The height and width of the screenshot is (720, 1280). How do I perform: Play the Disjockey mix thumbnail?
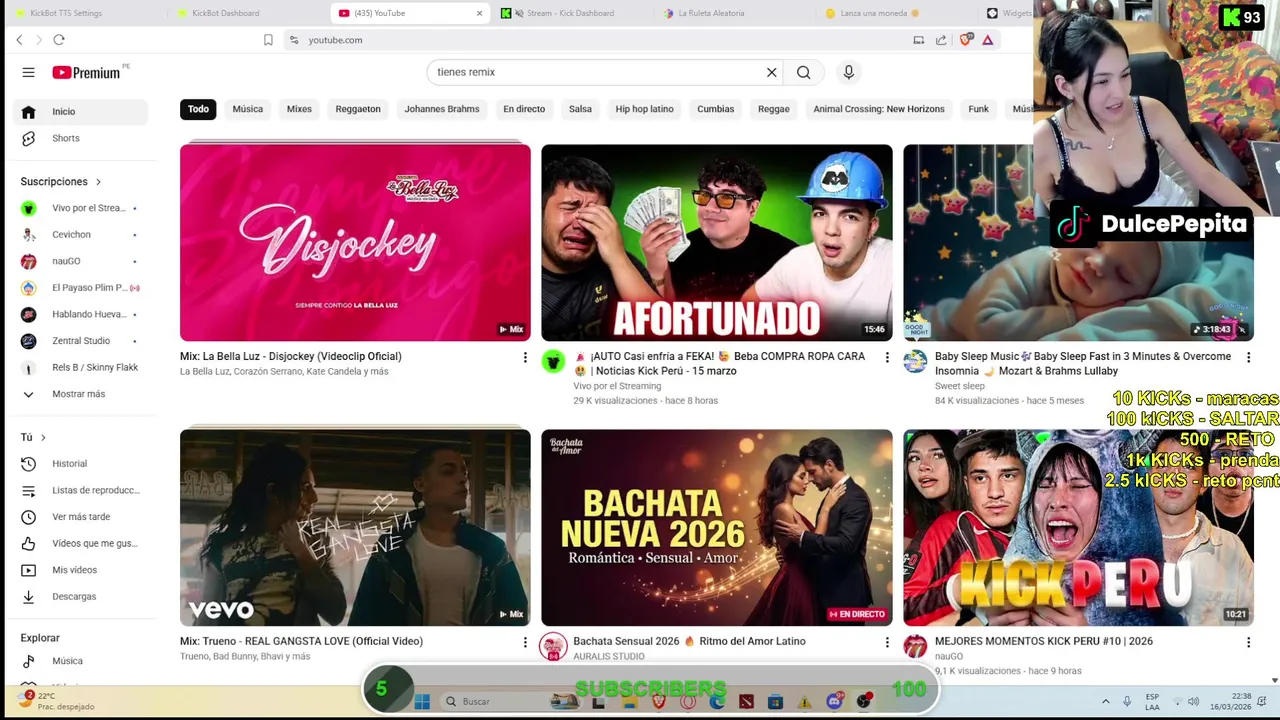[355, 243]
